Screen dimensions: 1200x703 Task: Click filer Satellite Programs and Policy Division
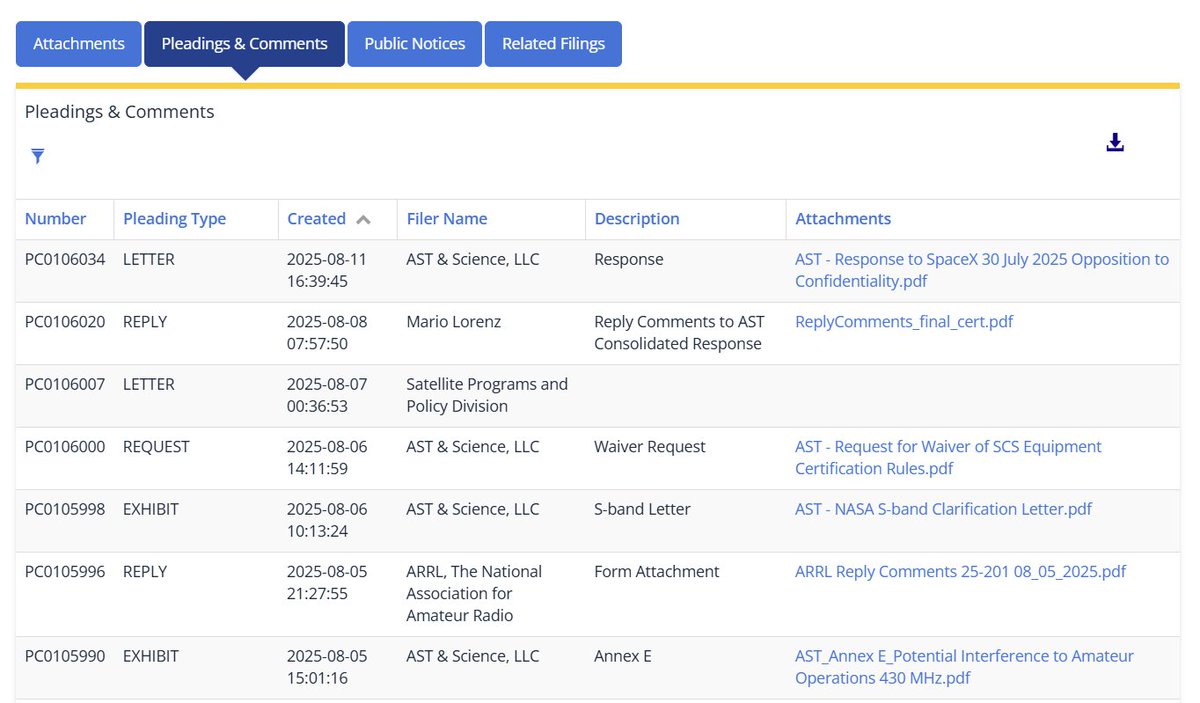[x=487, y=395]
